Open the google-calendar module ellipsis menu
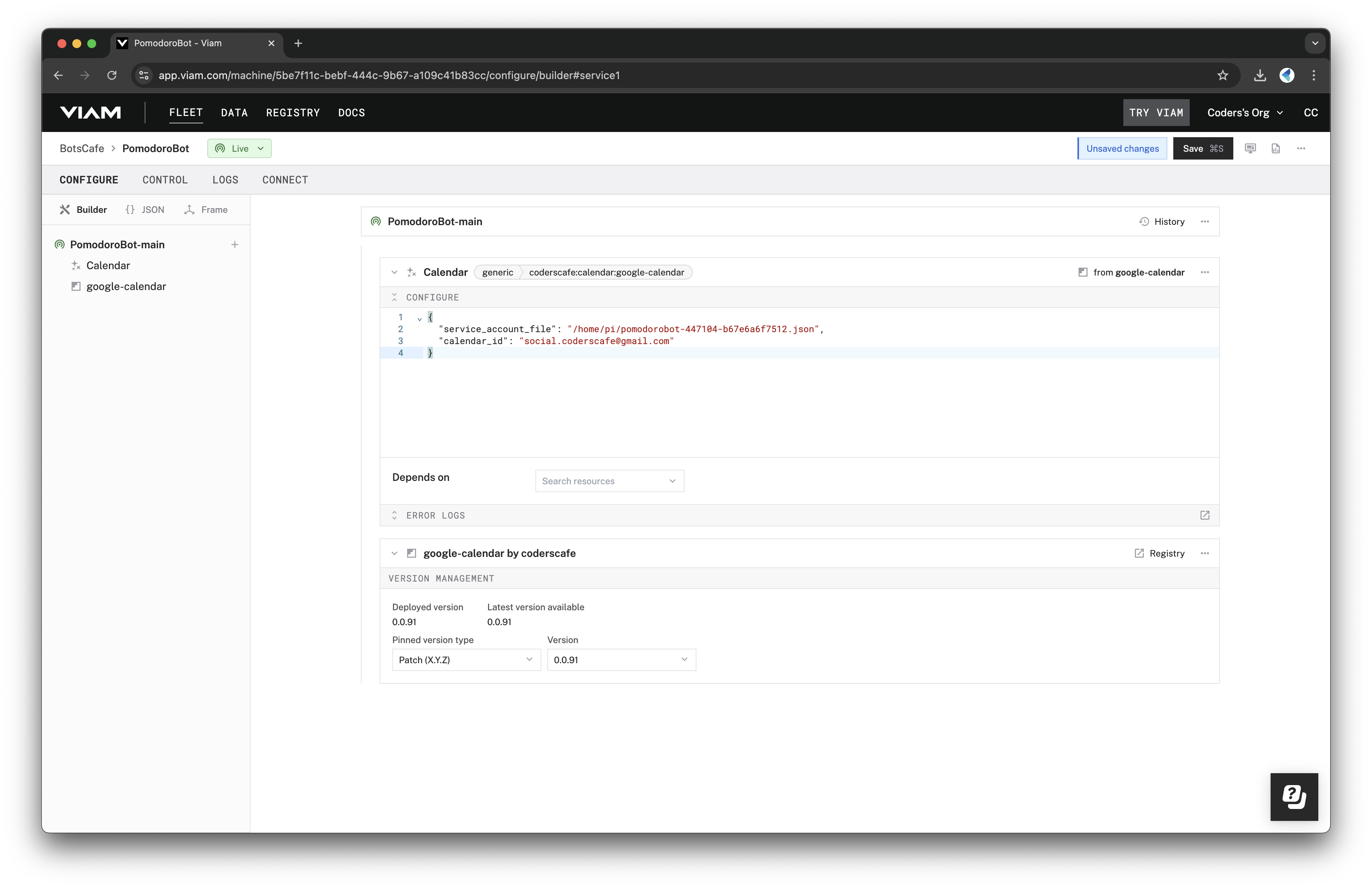1372x888 pixels. (1205, 553)
